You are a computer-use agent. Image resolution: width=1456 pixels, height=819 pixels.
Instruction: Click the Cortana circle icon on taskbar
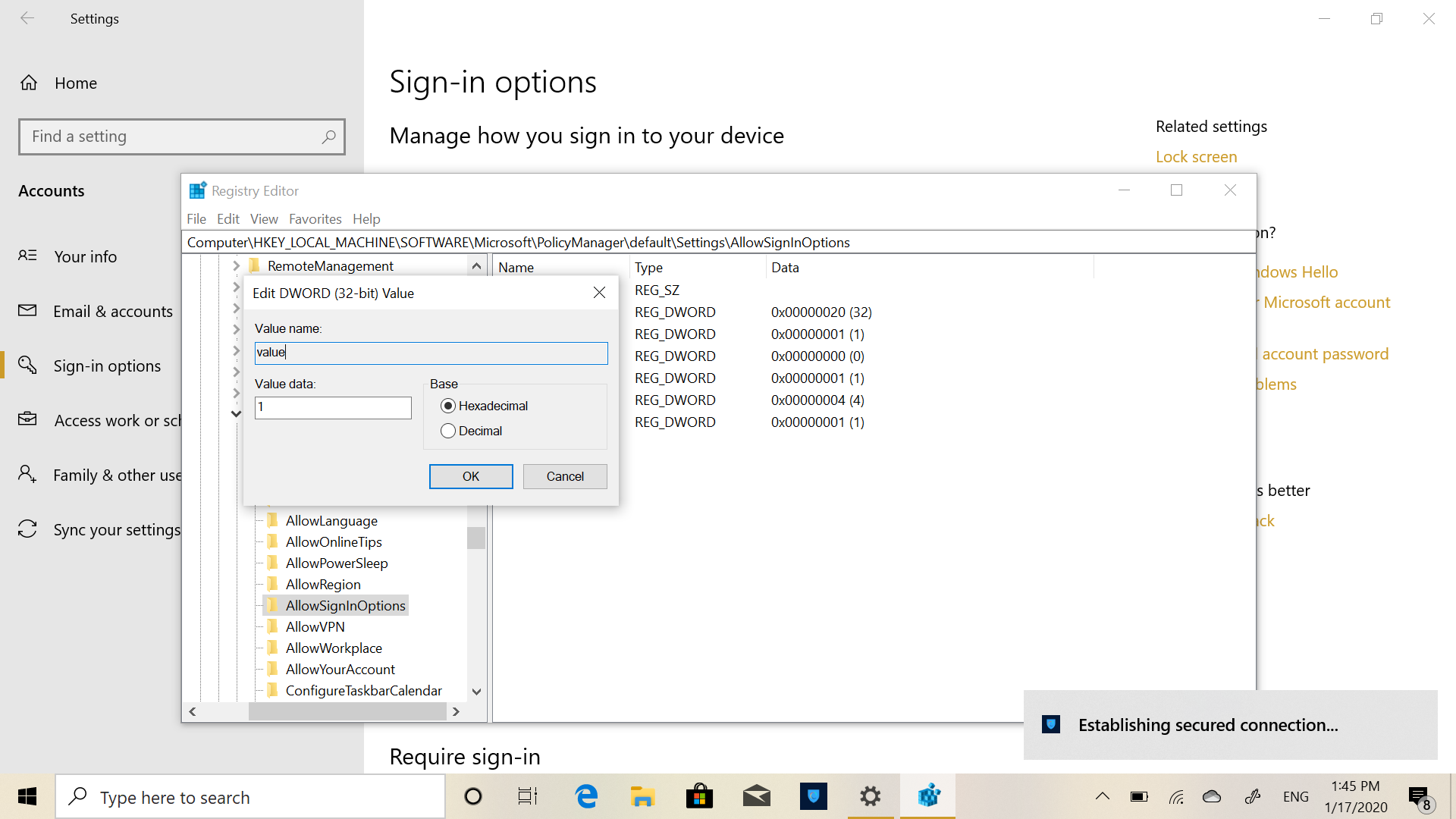[473, 796]
